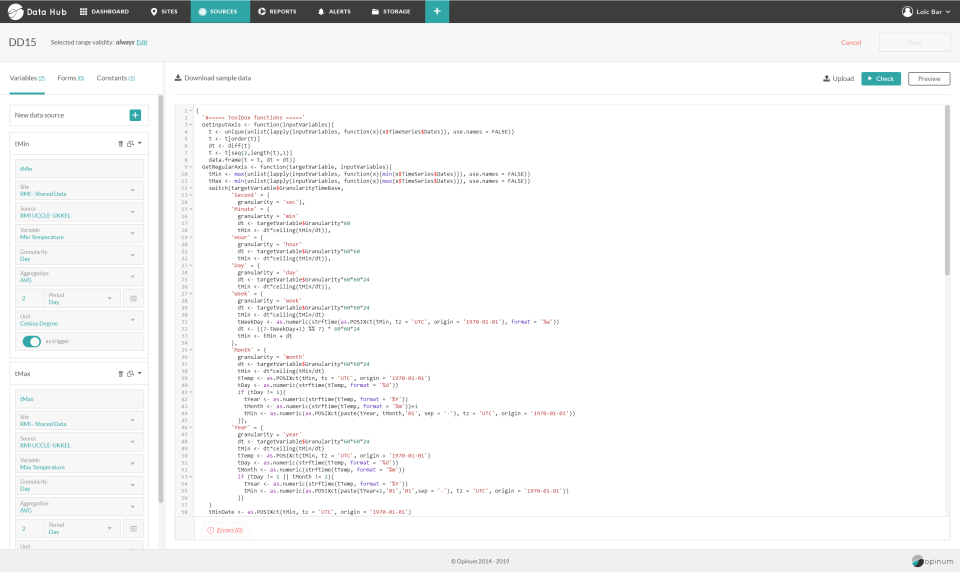Open the Alerts navigation item

coord(334,12)
